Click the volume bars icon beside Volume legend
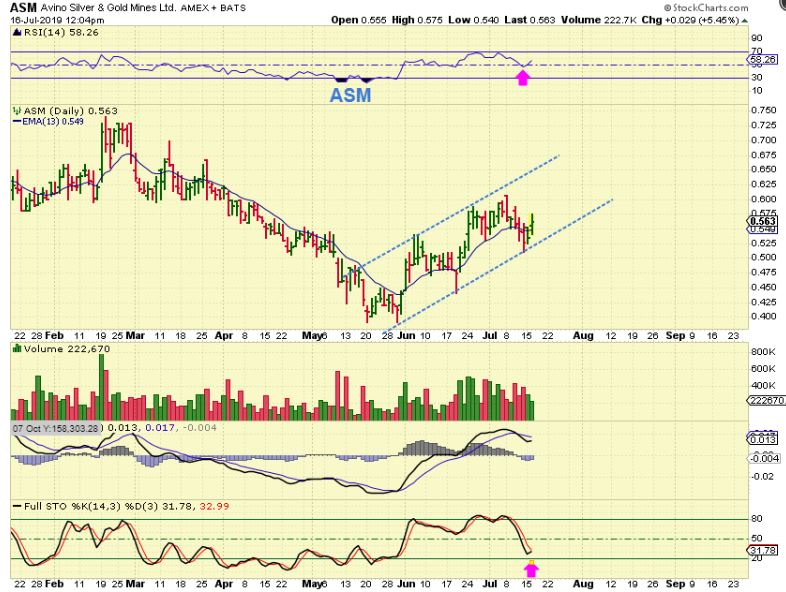Viewport: 786px width, 592px height. click(x=17, y=348)
